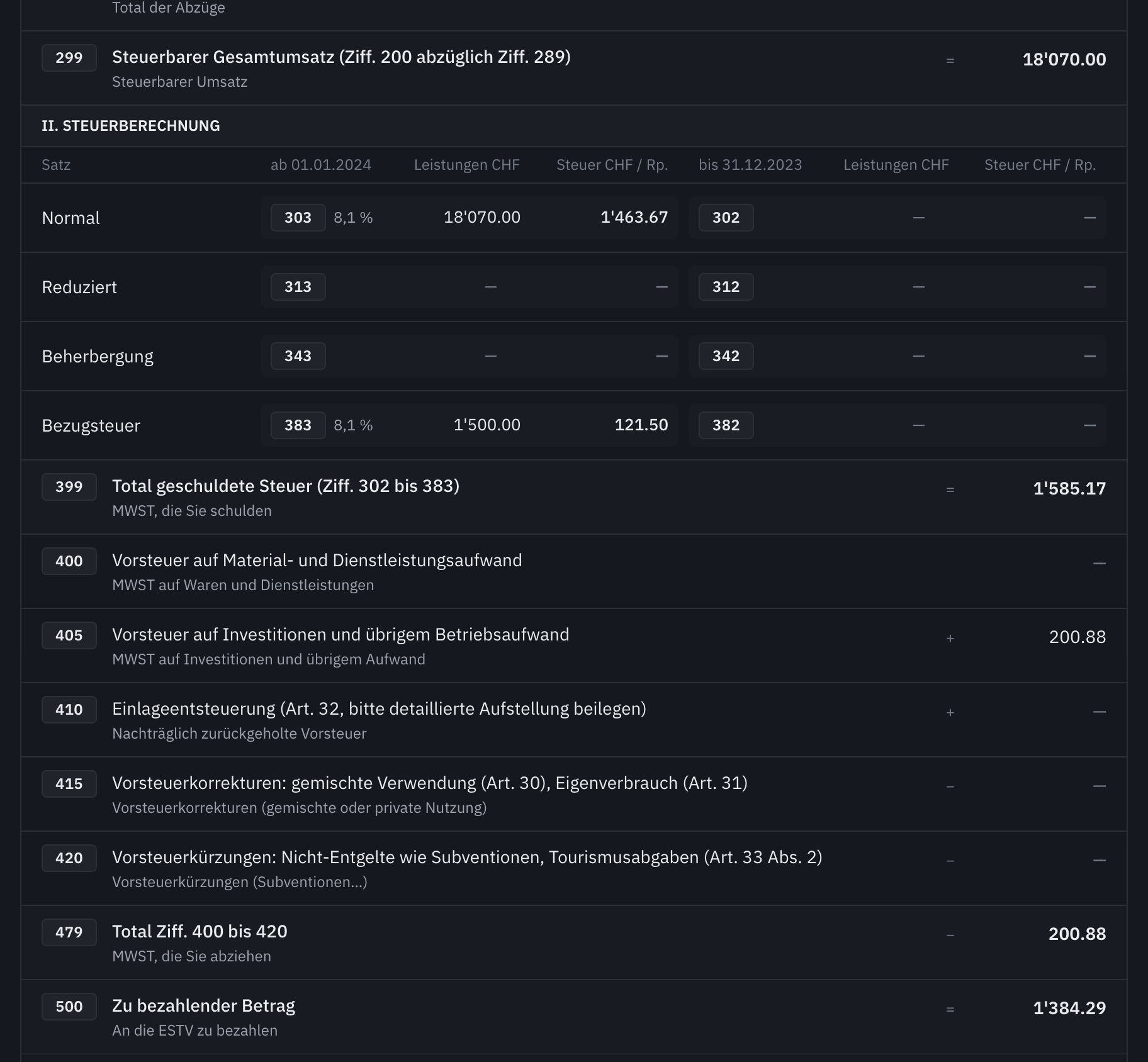The width and height of the screenshot is (1148, 1062).
Task: Click the 302 badge in the Normal row
Action: [x=726, y=218]
